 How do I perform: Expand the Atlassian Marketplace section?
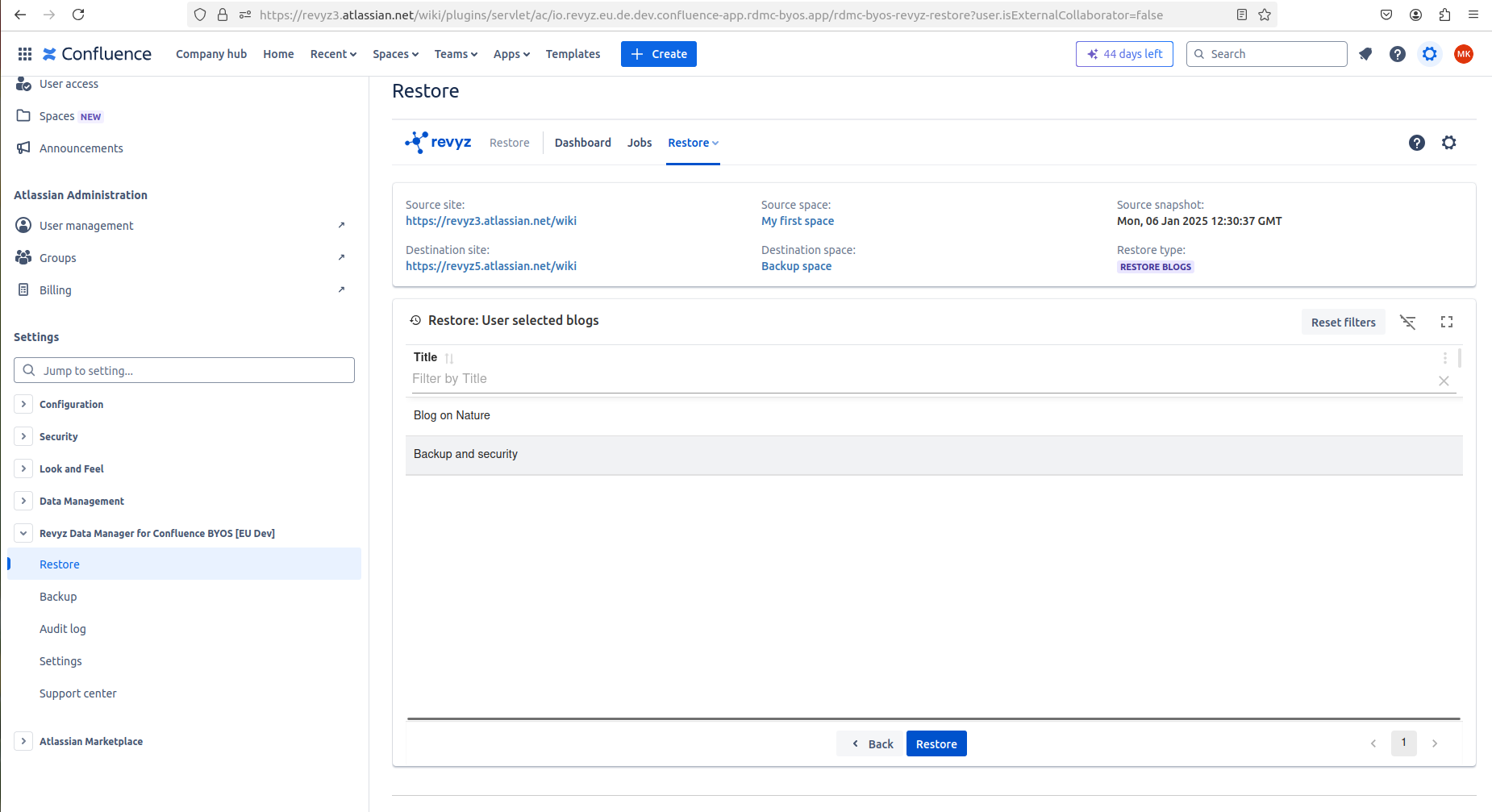(x=23, y=741)
